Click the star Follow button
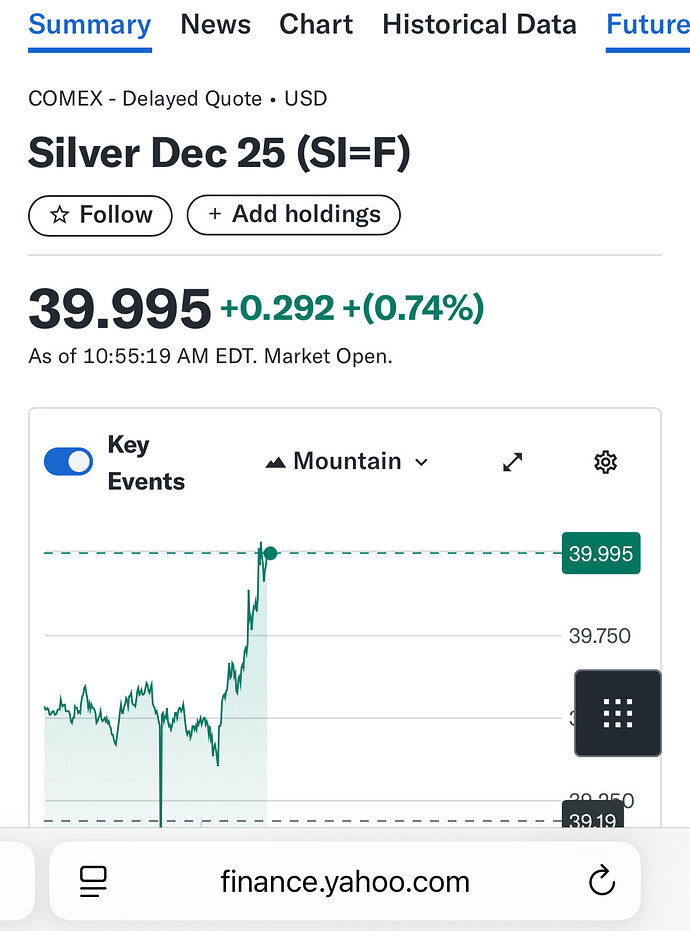The width and height of the screenshot is (690, 931). [x=101, y=215]
